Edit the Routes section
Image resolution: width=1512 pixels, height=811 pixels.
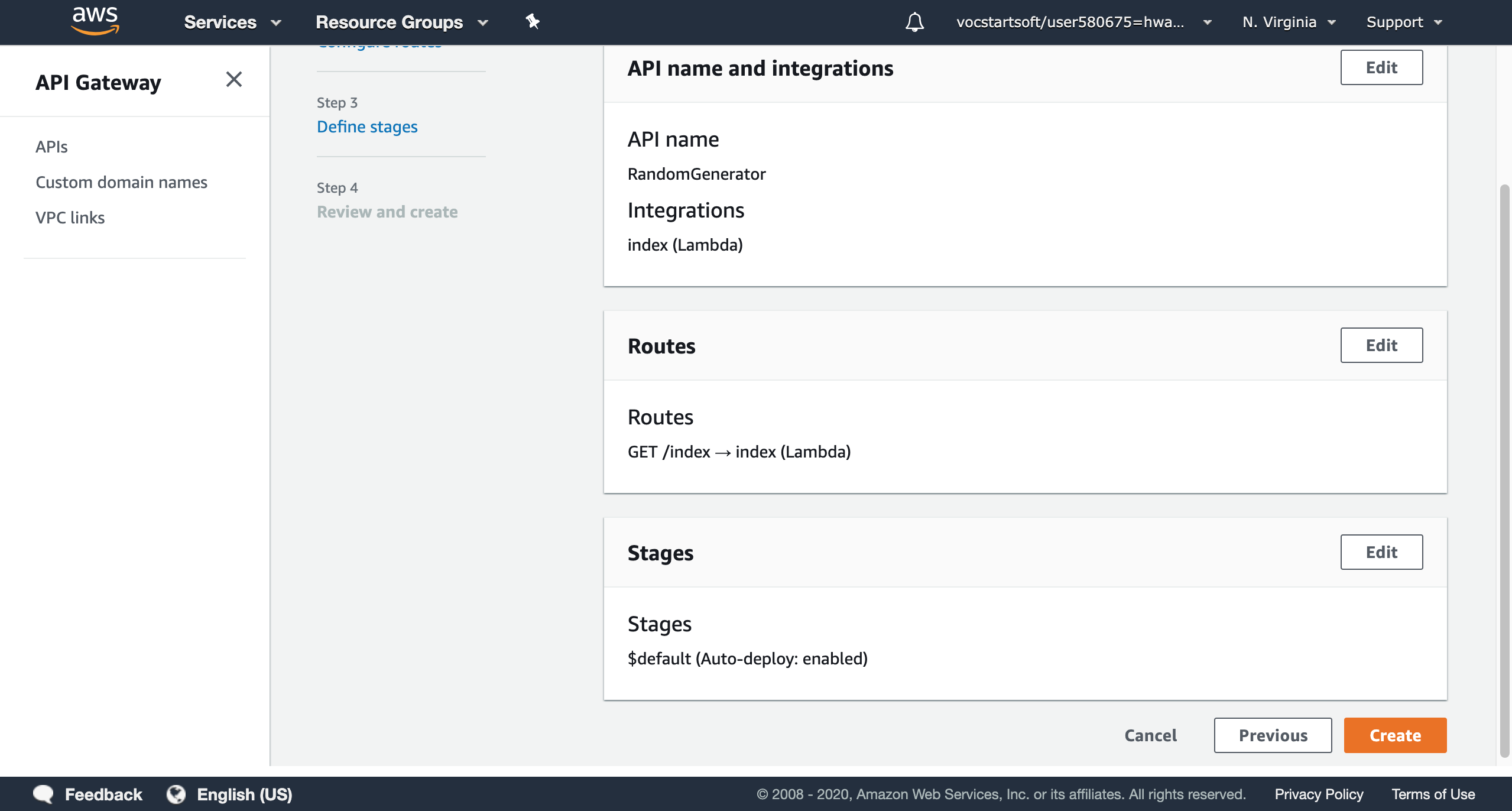pyautogui.click(x=1381, y=345)
